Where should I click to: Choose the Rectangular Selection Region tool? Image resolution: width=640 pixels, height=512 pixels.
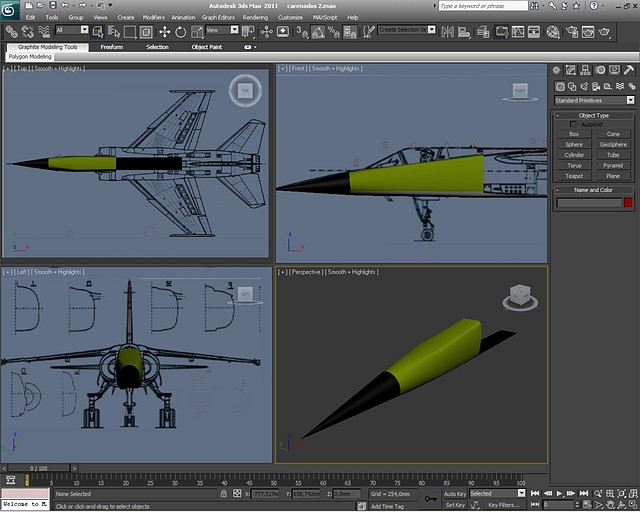(130, 31)
